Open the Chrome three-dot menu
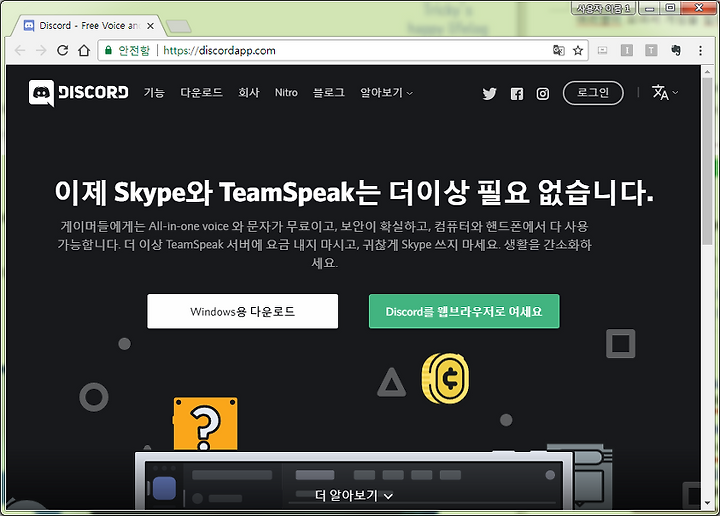Image resolution: width=720 pixels, height=516 pixels. coord(700,50)
